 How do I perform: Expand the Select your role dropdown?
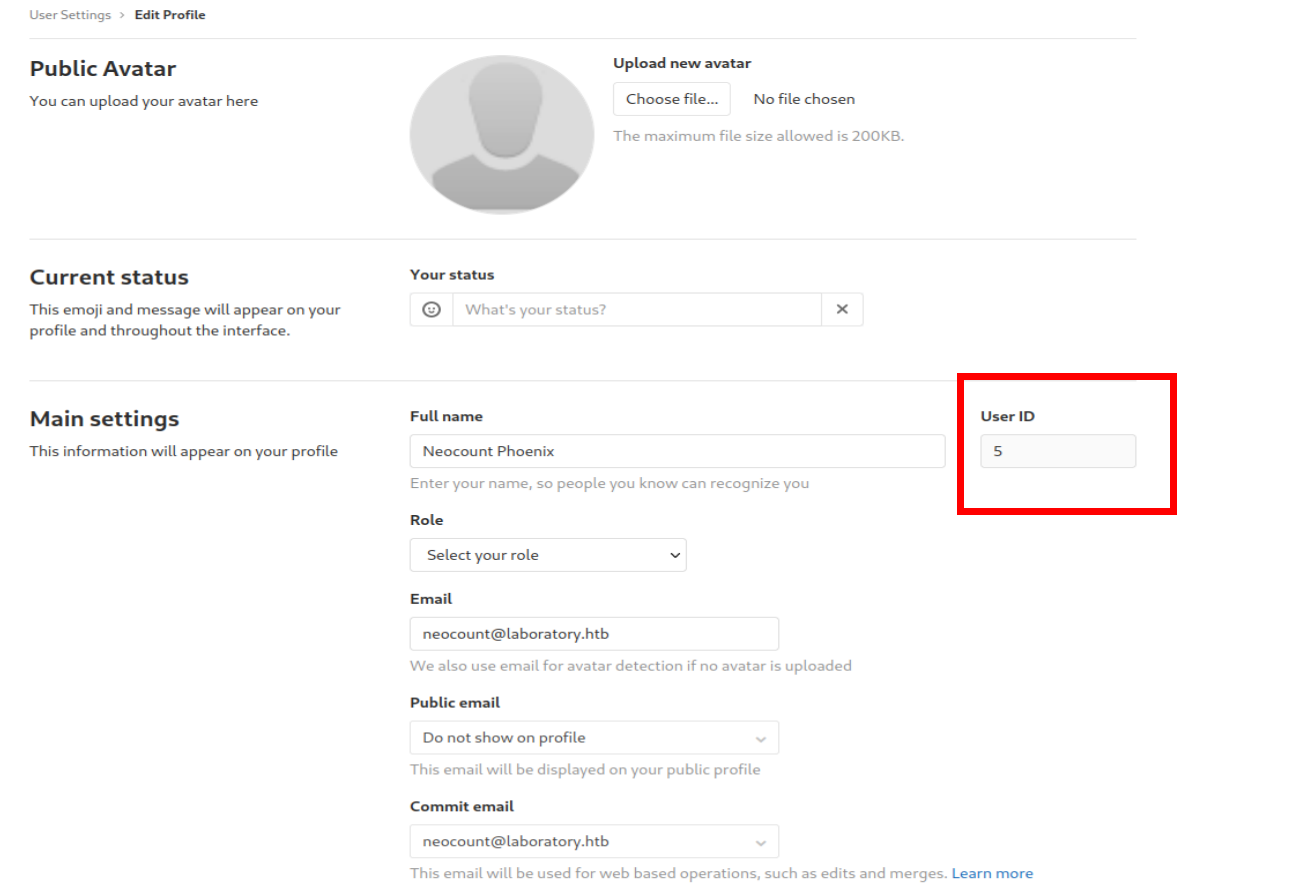pos(548,555)
